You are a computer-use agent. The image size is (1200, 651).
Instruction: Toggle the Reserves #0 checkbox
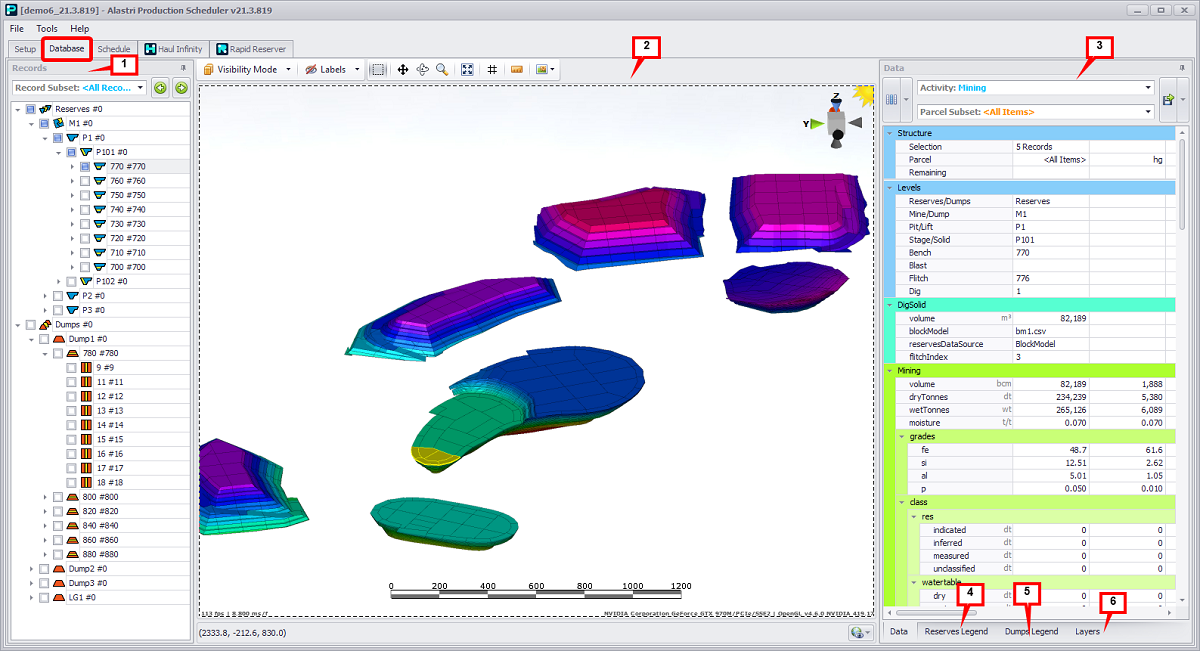(x=31, y=109)
